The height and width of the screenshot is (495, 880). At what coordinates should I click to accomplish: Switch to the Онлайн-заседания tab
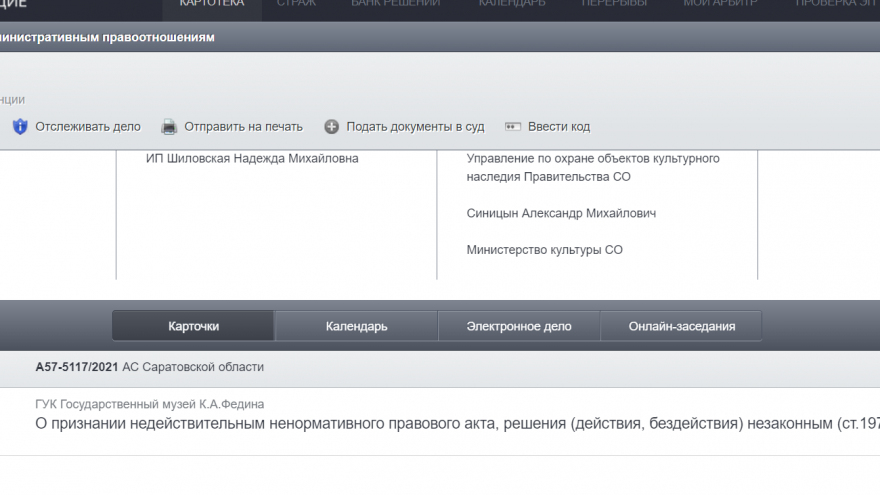coord(681,326)
